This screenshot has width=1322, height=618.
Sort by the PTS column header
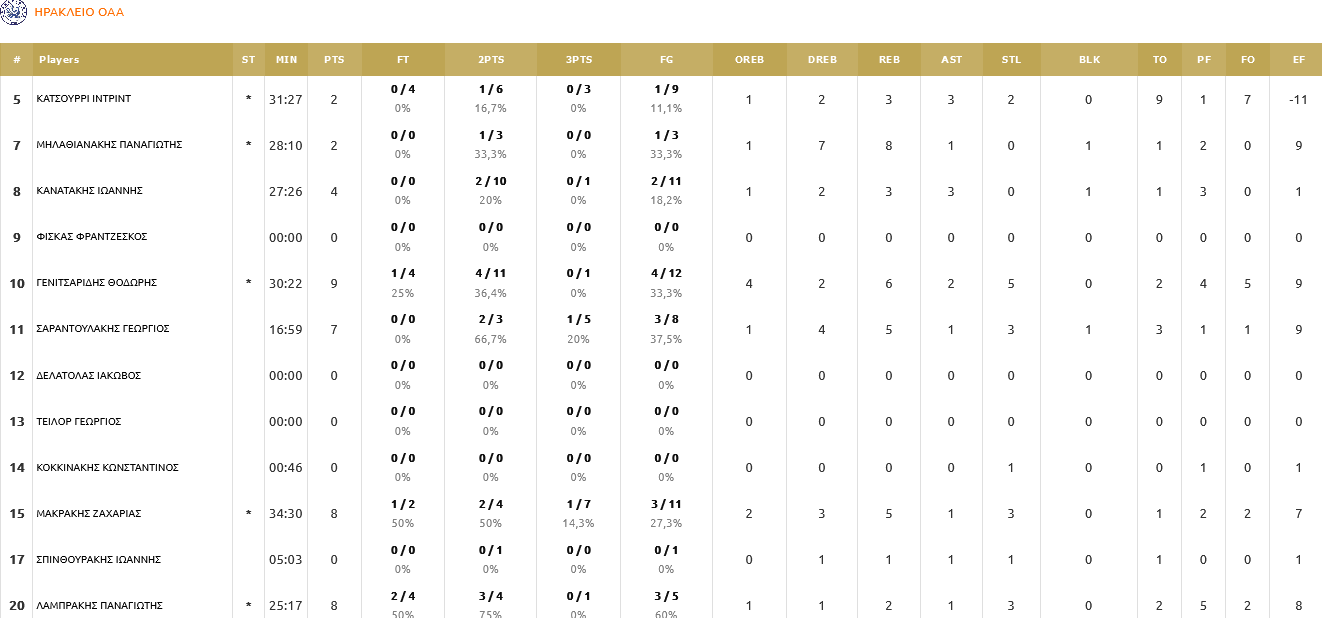pos(334,60)
